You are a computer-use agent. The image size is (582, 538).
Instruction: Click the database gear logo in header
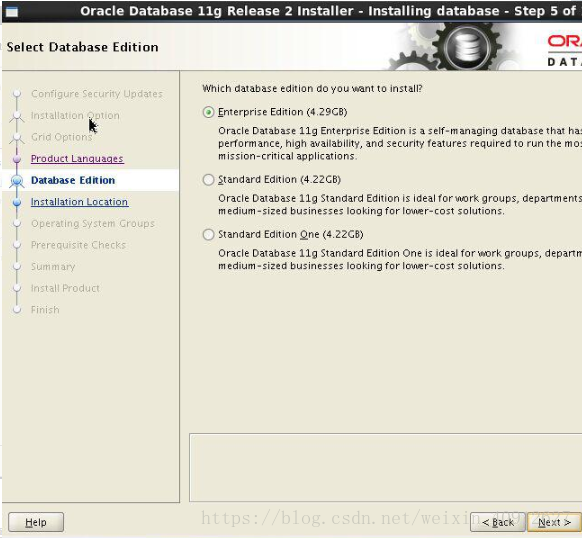[x=467, y=47]
